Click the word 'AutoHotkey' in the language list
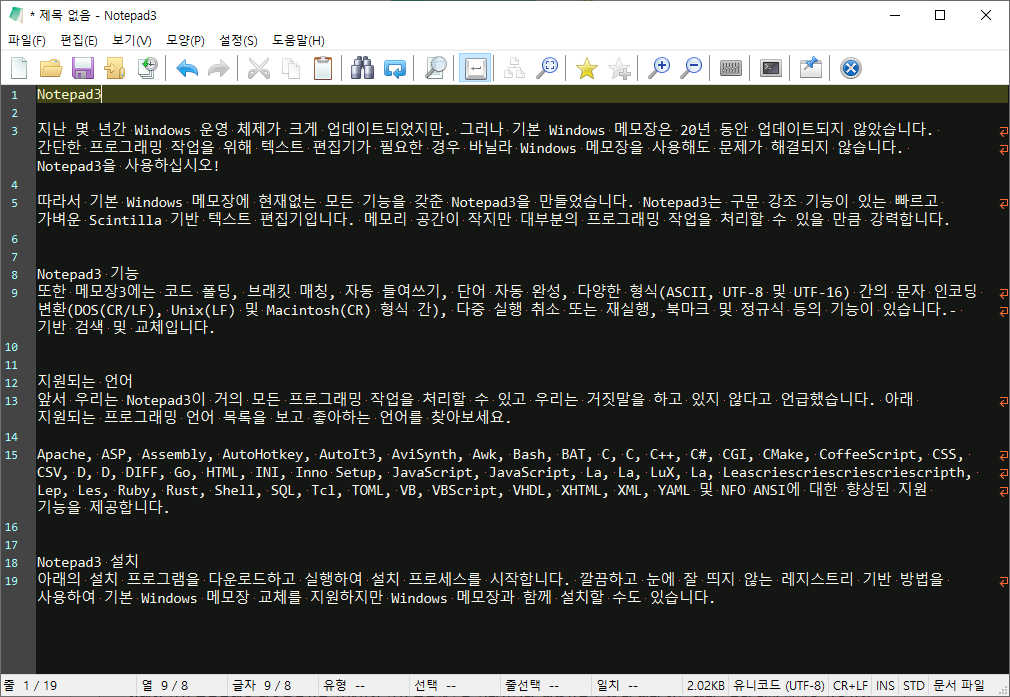This screenshot has height=697, width=1010. (x=262, y=455)
